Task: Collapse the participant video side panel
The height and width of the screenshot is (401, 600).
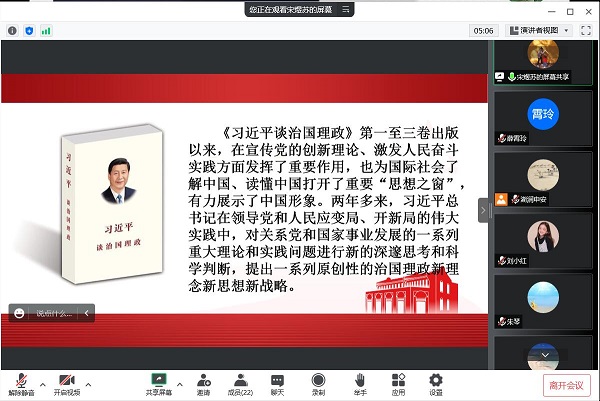Action: point(484,210)
